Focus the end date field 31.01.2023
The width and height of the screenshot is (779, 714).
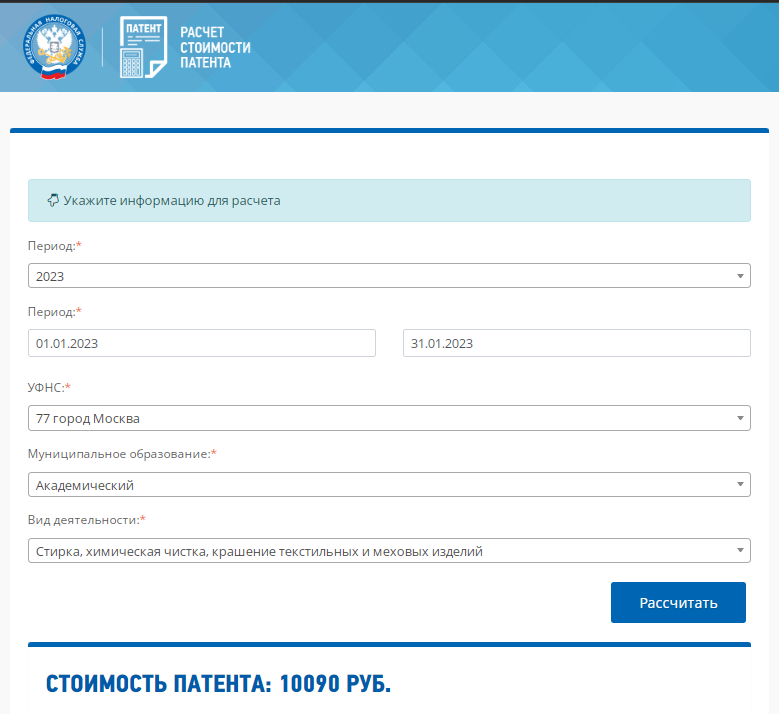(x=576, y=343)
